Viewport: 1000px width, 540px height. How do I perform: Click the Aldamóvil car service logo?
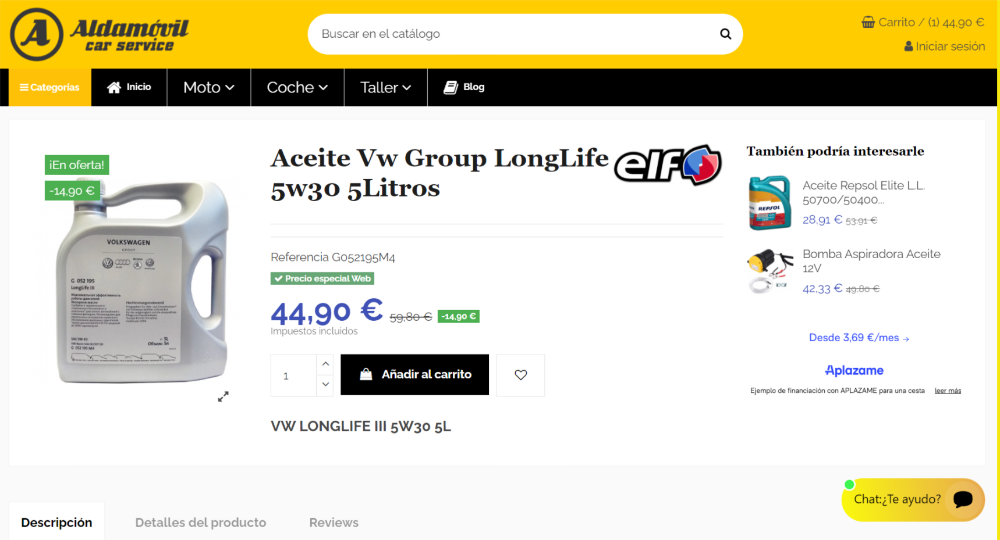(x=99, y=34)
